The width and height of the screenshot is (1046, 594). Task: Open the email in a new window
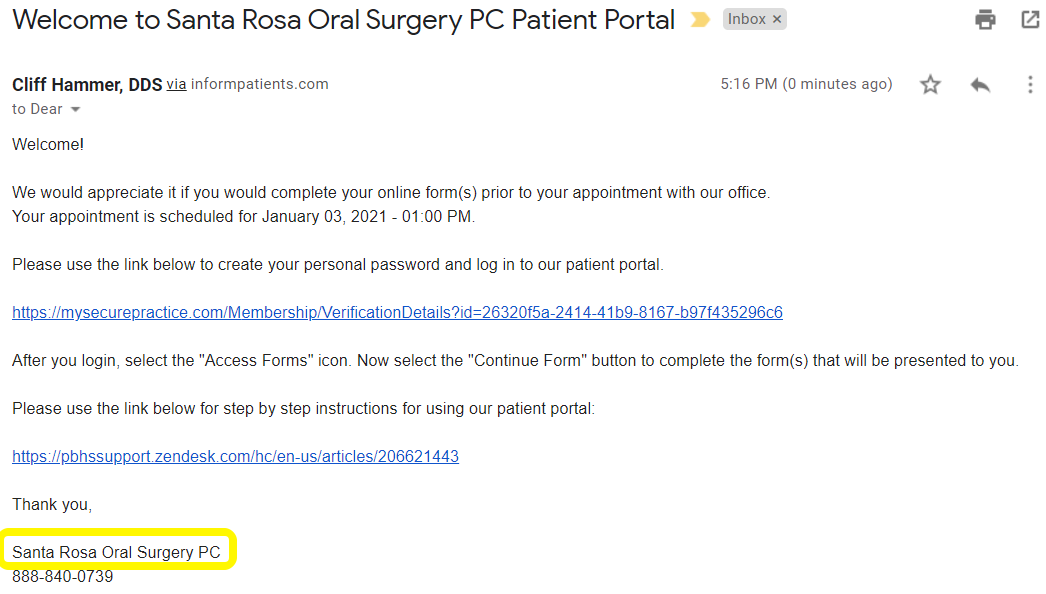(1030, 19)
